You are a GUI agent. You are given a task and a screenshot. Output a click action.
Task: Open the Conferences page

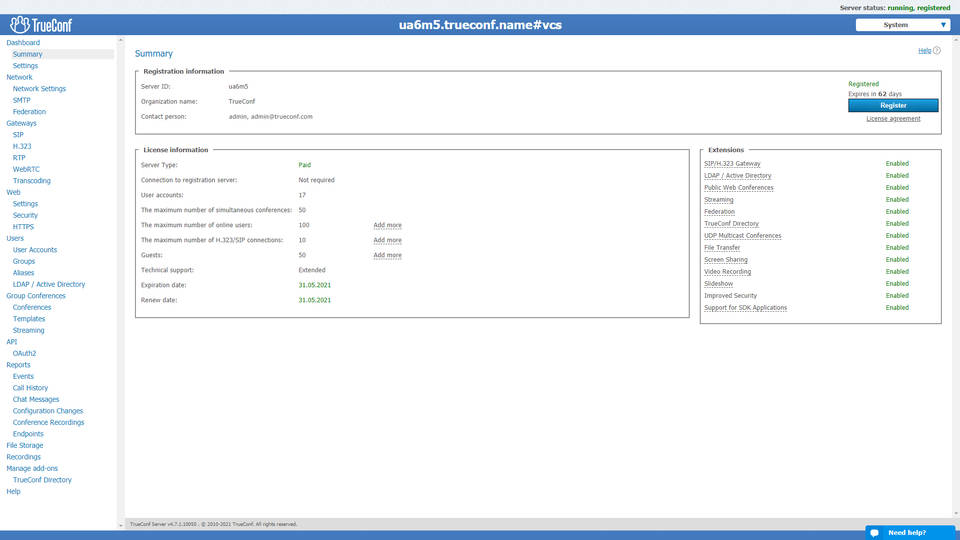click(x=32, y=307)
